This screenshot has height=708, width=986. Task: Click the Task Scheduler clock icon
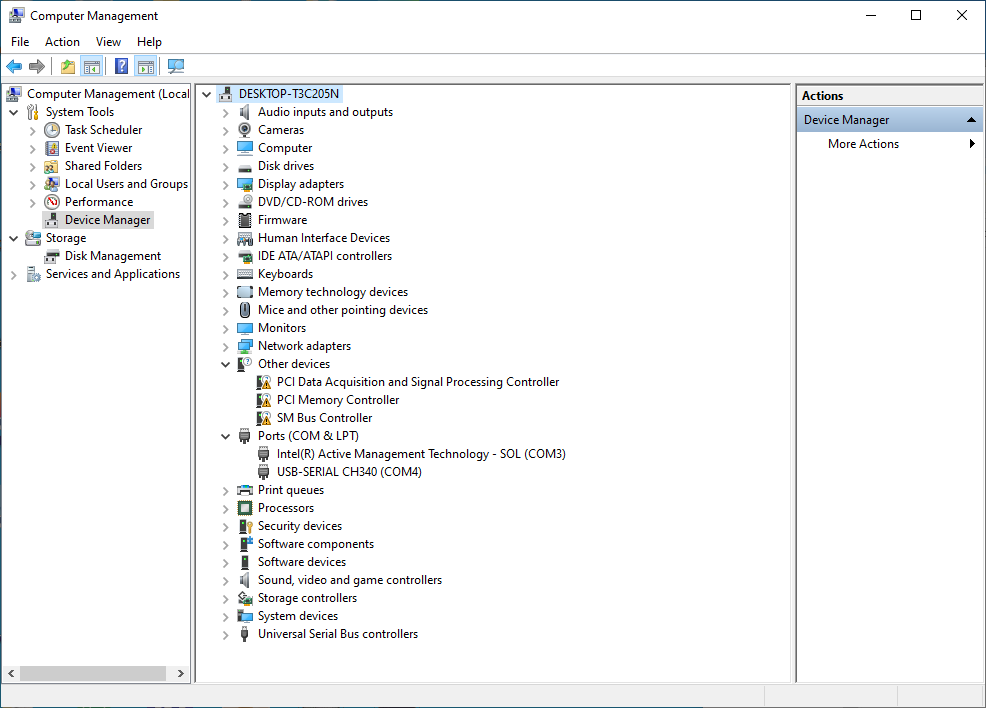(x=52, y=130)
